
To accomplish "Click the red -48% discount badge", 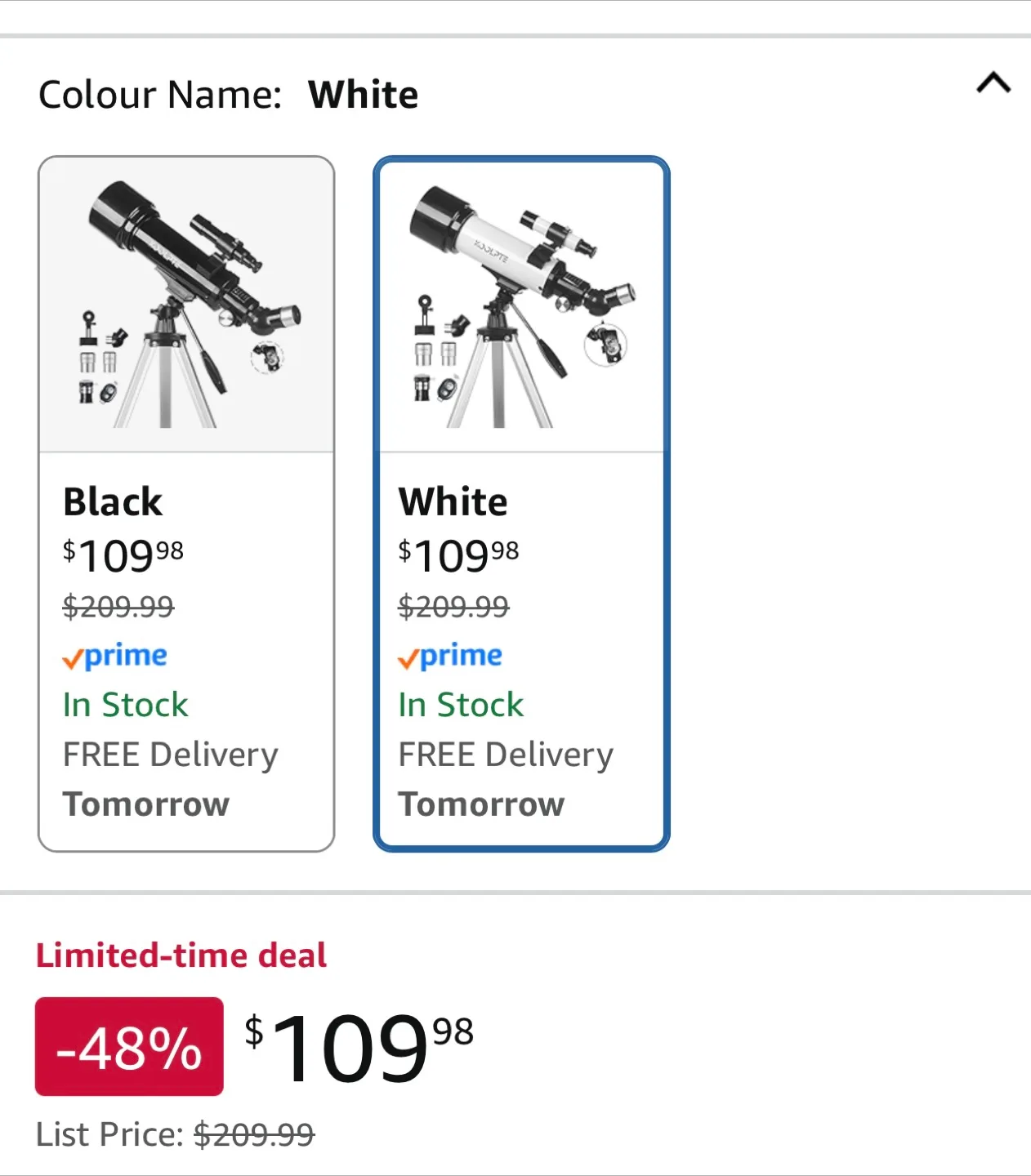I will [x=129, y=1046].
